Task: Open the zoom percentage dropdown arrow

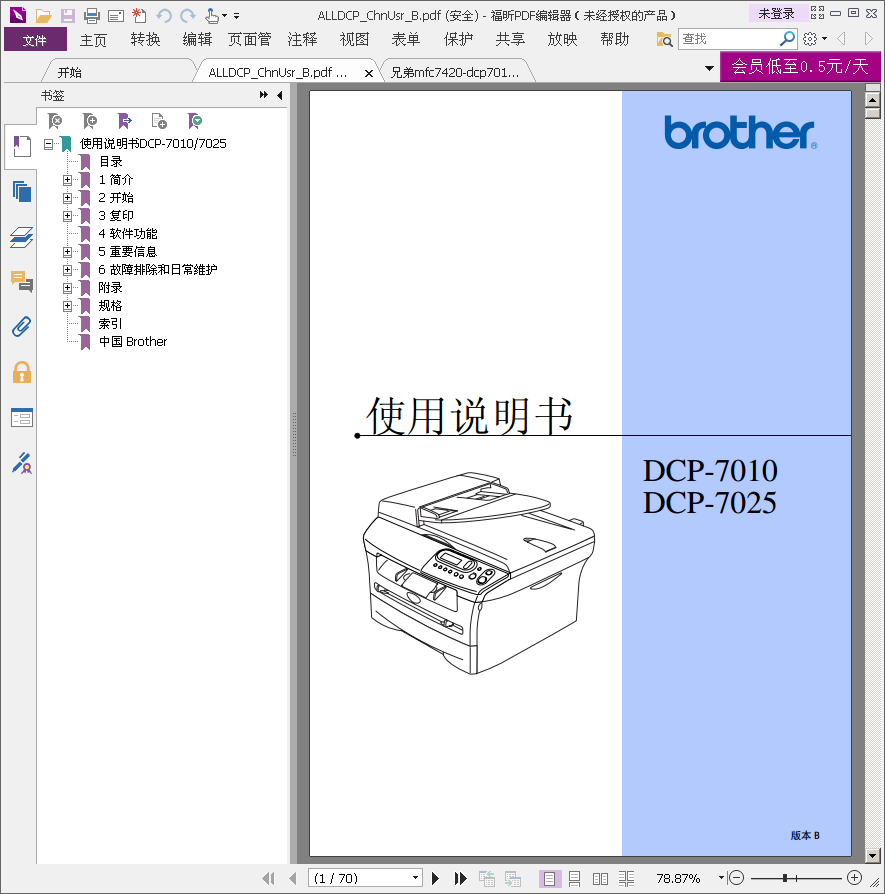Action: click(721, 878)
